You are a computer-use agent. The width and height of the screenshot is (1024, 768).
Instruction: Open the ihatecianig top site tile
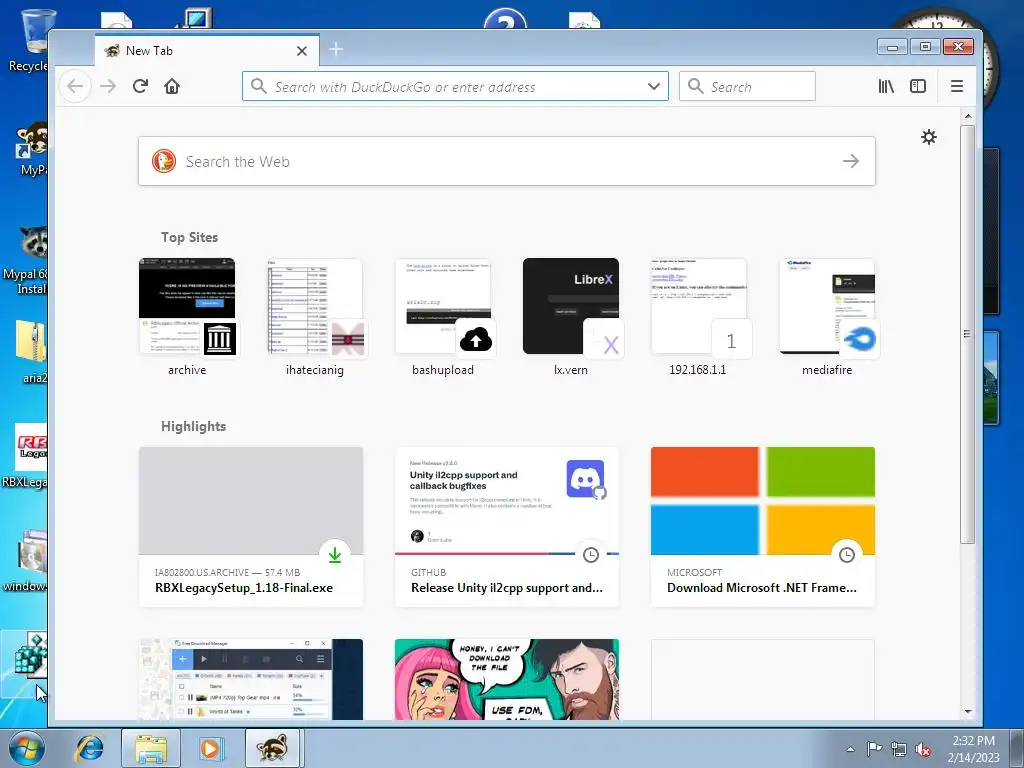(x=315, y=317)
